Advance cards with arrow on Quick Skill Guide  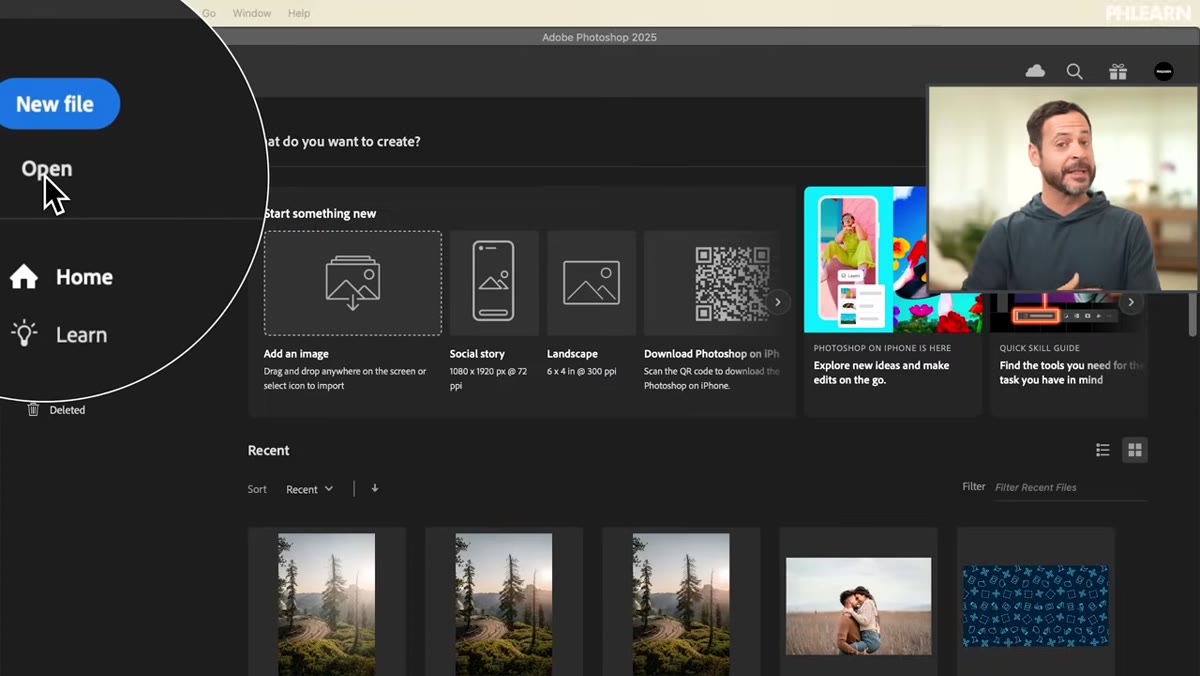pyautogui.click(x=1131, y=302)
